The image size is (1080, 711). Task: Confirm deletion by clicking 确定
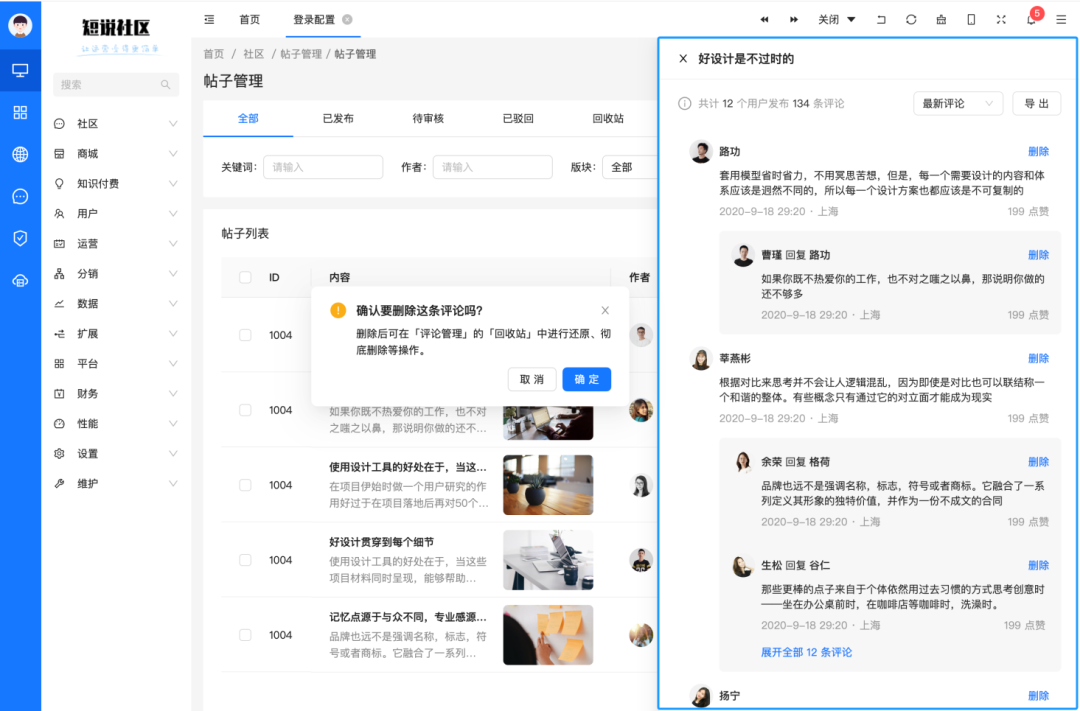coord(586,379)
